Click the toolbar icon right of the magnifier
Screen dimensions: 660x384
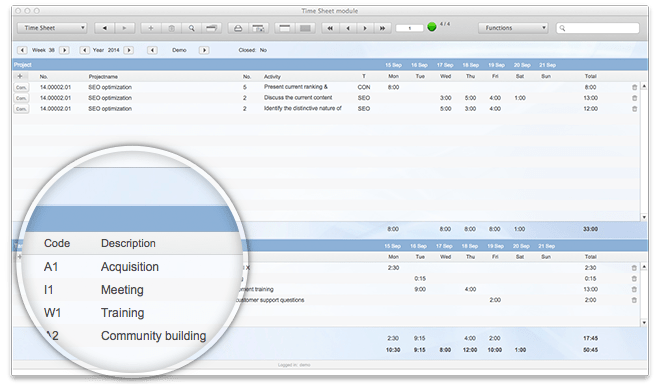click(x=211, y=28)
